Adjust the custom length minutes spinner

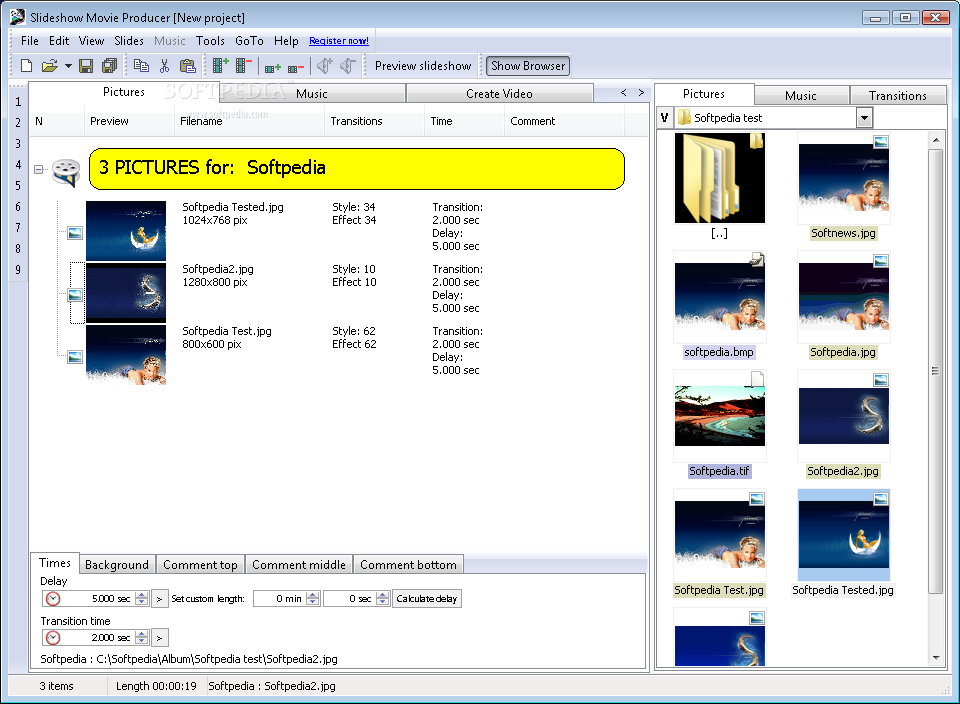(x=312, y=599)
